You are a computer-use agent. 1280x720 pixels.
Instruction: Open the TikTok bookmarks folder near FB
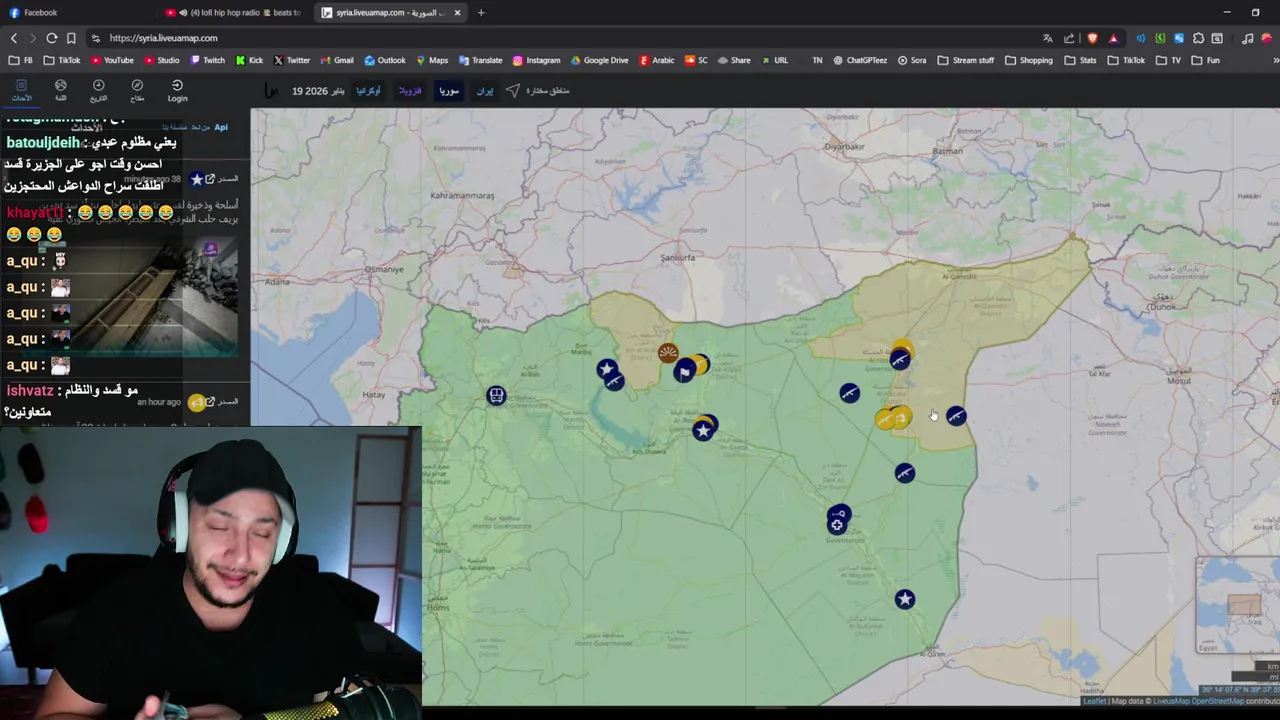point(62,60)
